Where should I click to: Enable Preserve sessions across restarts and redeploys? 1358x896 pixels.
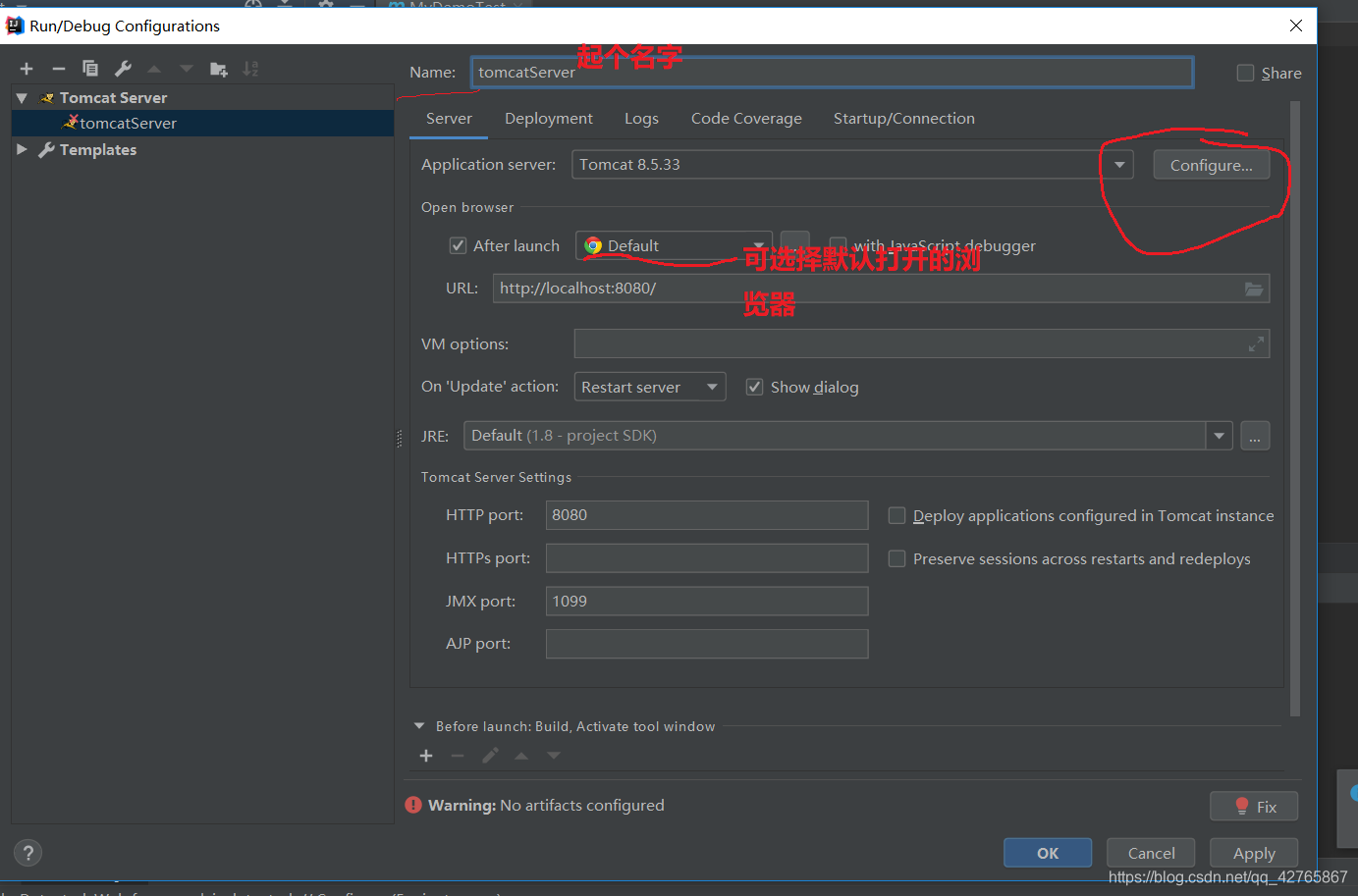(896, 558)
